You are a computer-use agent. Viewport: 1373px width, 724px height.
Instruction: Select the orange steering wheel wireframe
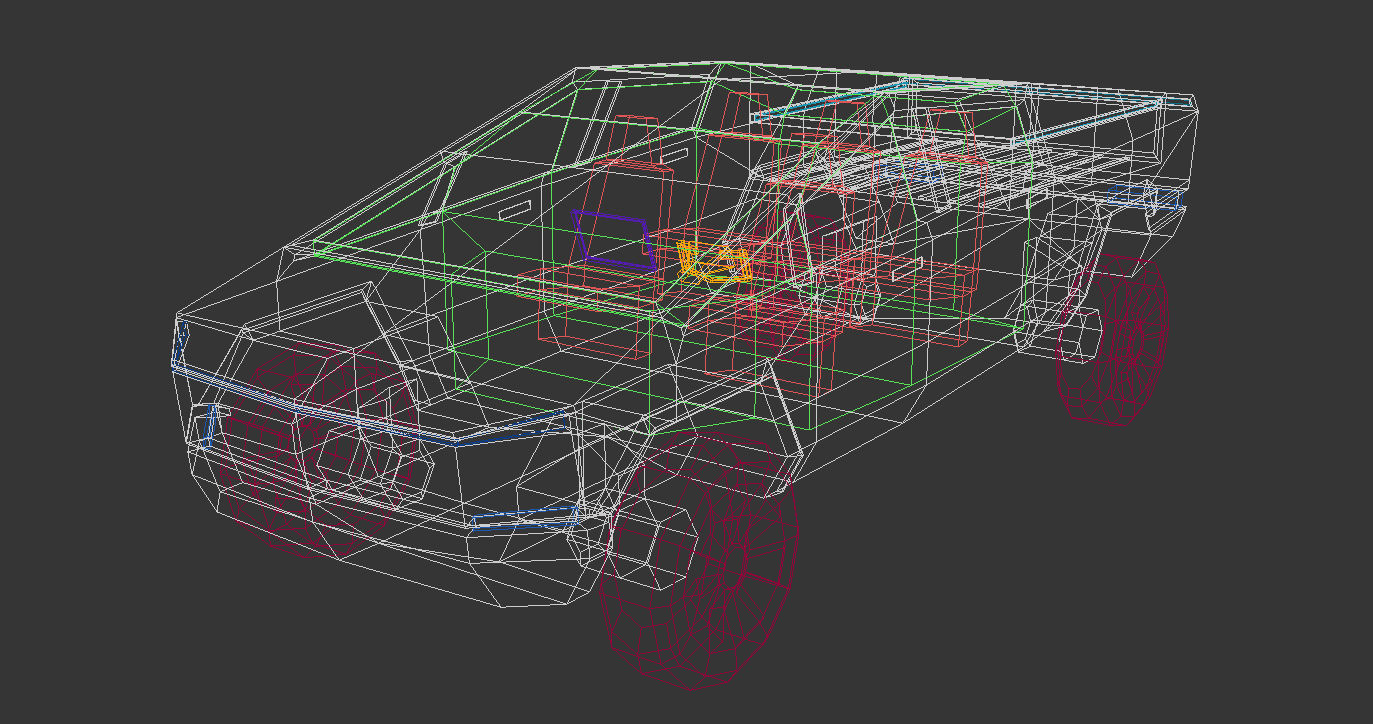pyautogui.click(x=715, y=262)
